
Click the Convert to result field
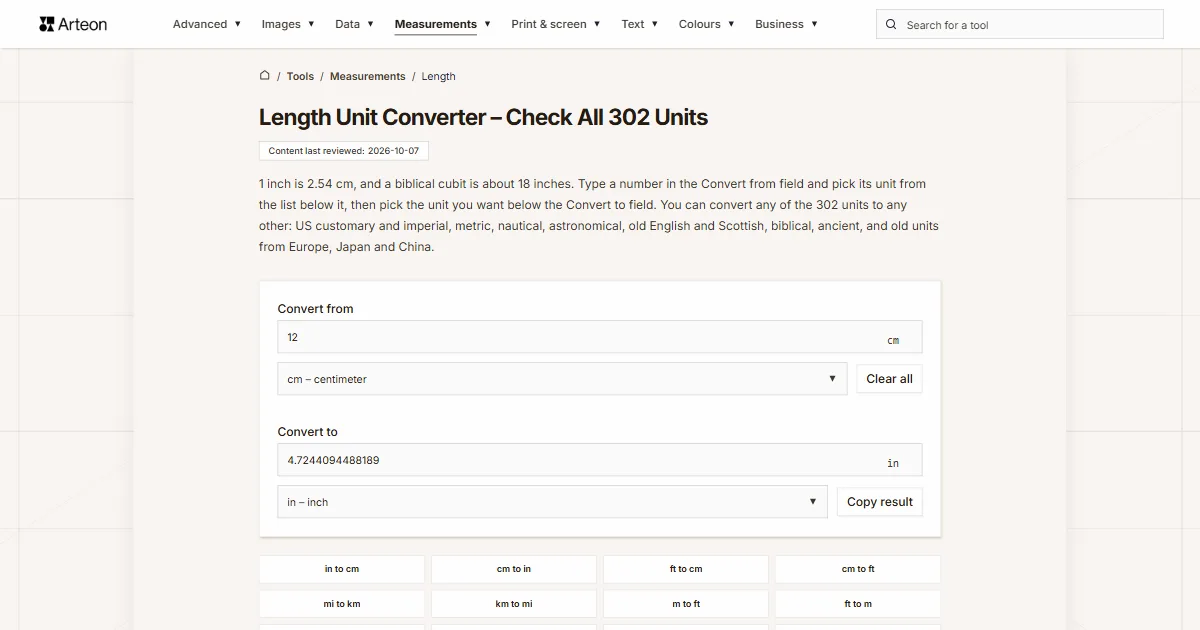click(600, 460)
